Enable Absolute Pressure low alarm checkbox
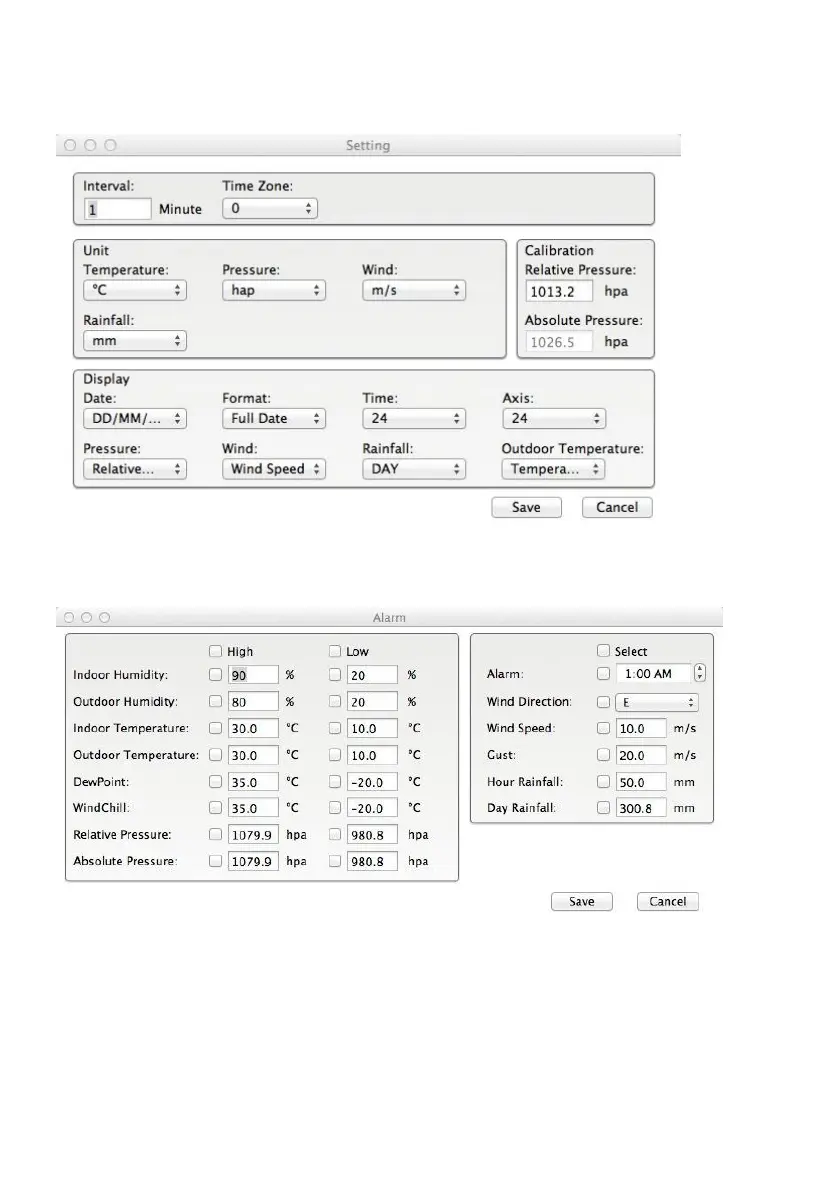822x1191 pixels. pos(335,861)
